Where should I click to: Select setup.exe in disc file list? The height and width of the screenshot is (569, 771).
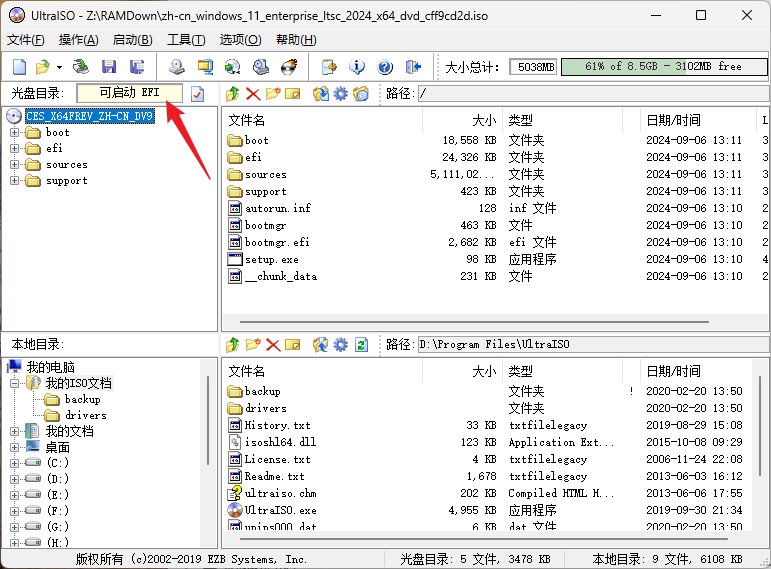tap(271, 259)
